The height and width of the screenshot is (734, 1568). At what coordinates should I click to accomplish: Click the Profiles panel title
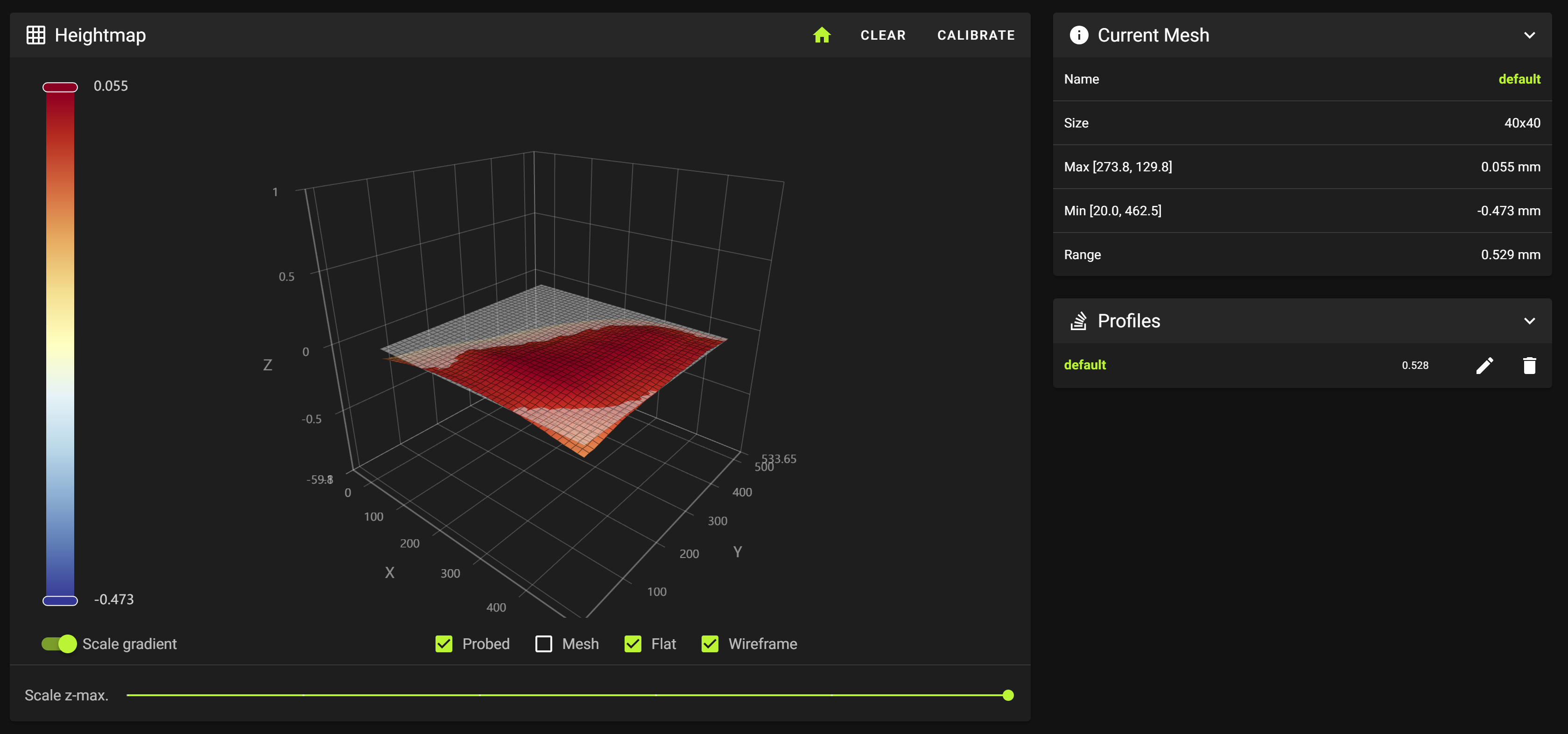(1129, 321)
